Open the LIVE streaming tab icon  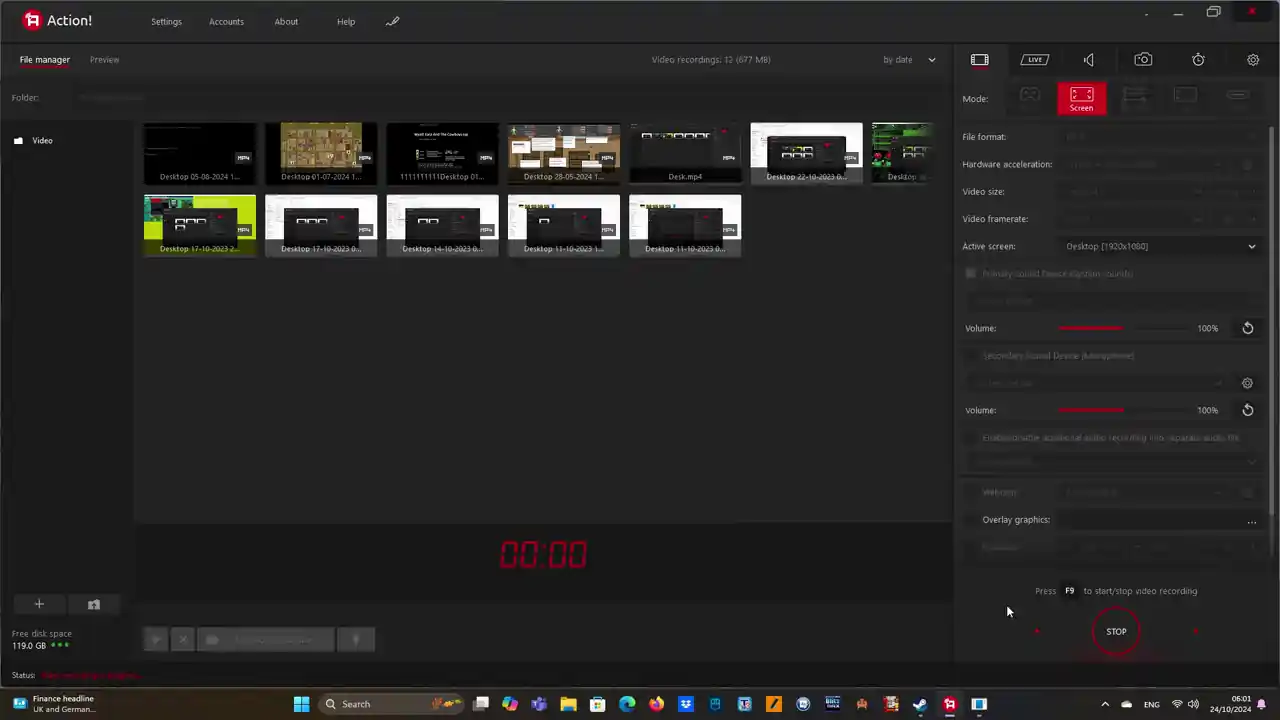[x=1034, y=60]
